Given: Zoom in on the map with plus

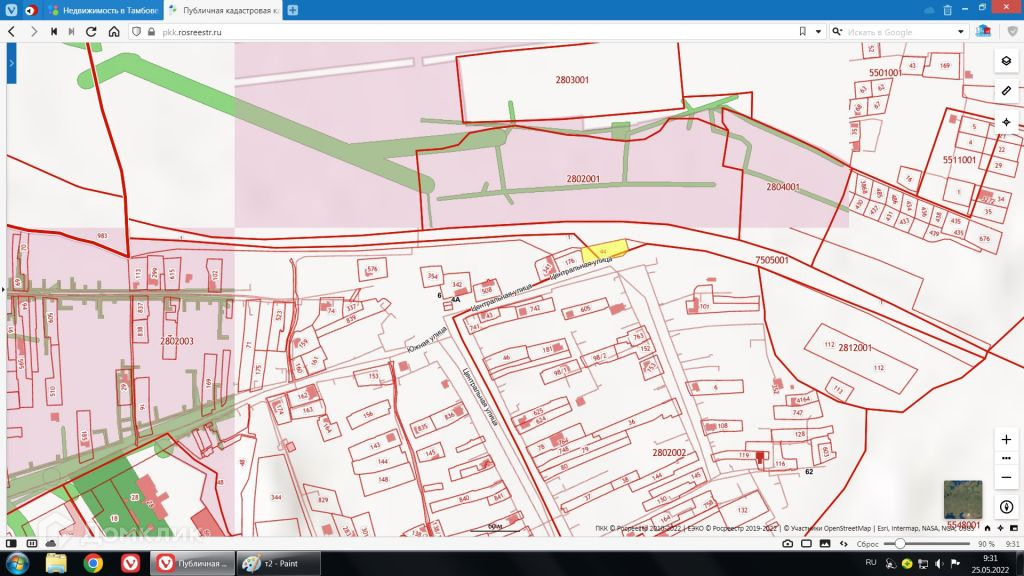Looking at the screenshot, I should 1006,440.
